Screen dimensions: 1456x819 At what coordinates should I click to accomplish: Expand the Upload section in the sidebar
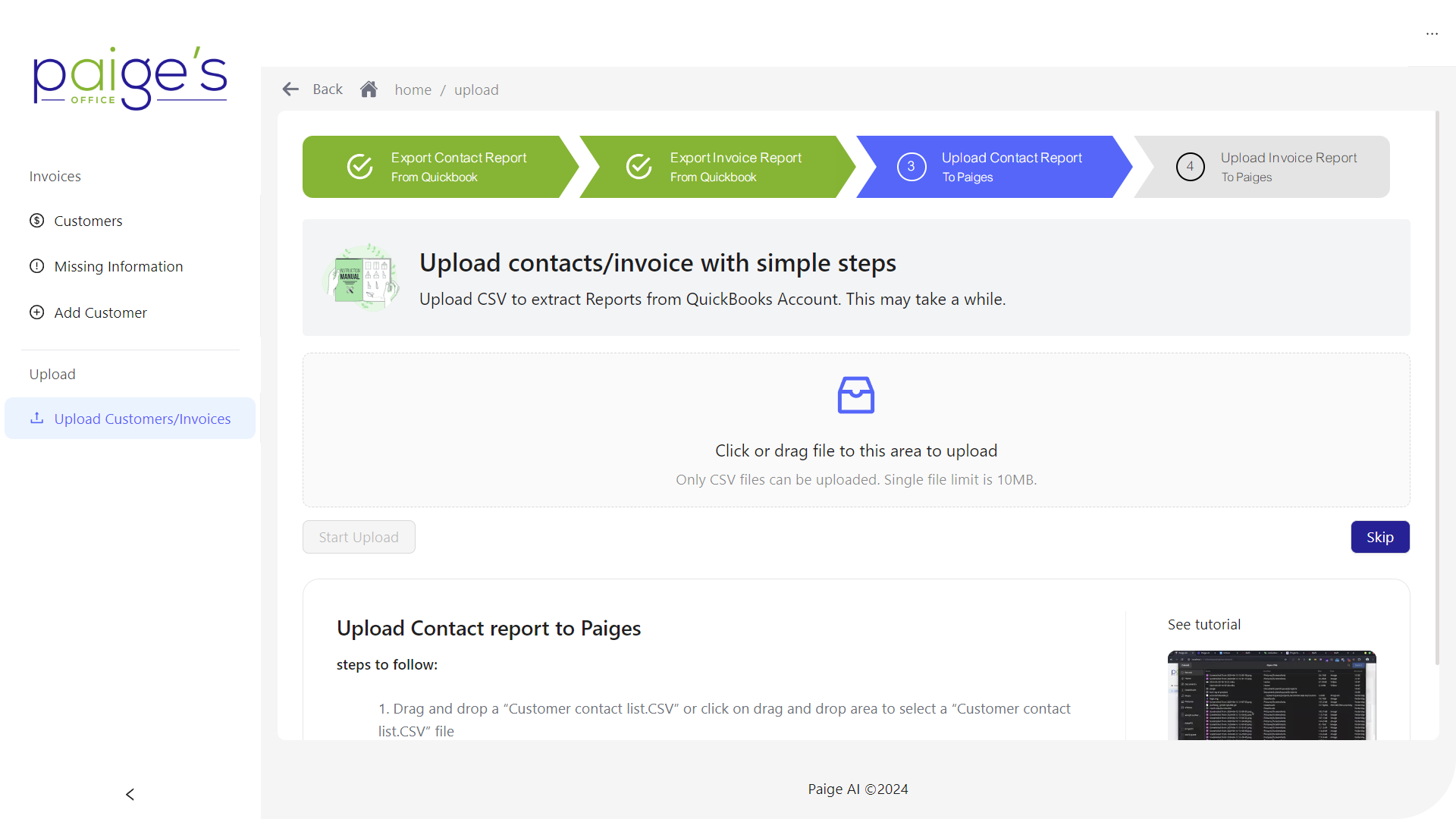[52, 374]
